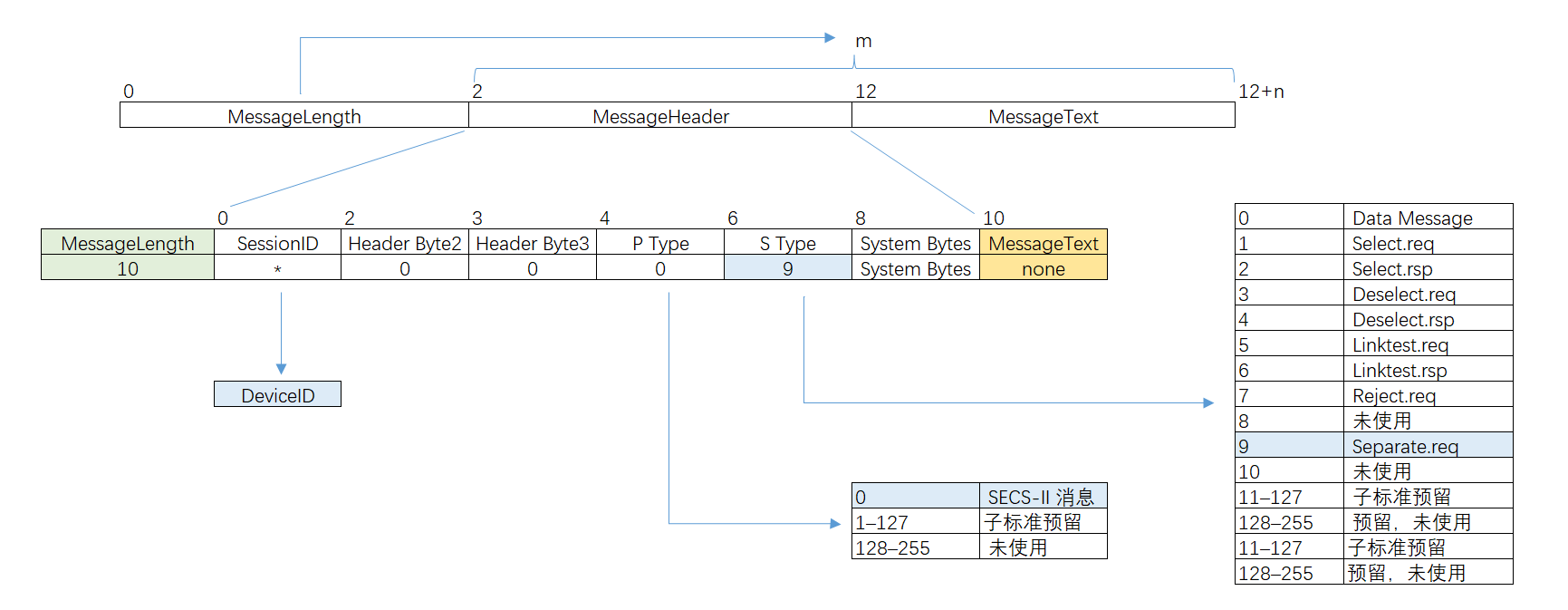This screenshot has width=1568, height=610.
Task: Click the Select.req entry
Action: coord(1392,243)
